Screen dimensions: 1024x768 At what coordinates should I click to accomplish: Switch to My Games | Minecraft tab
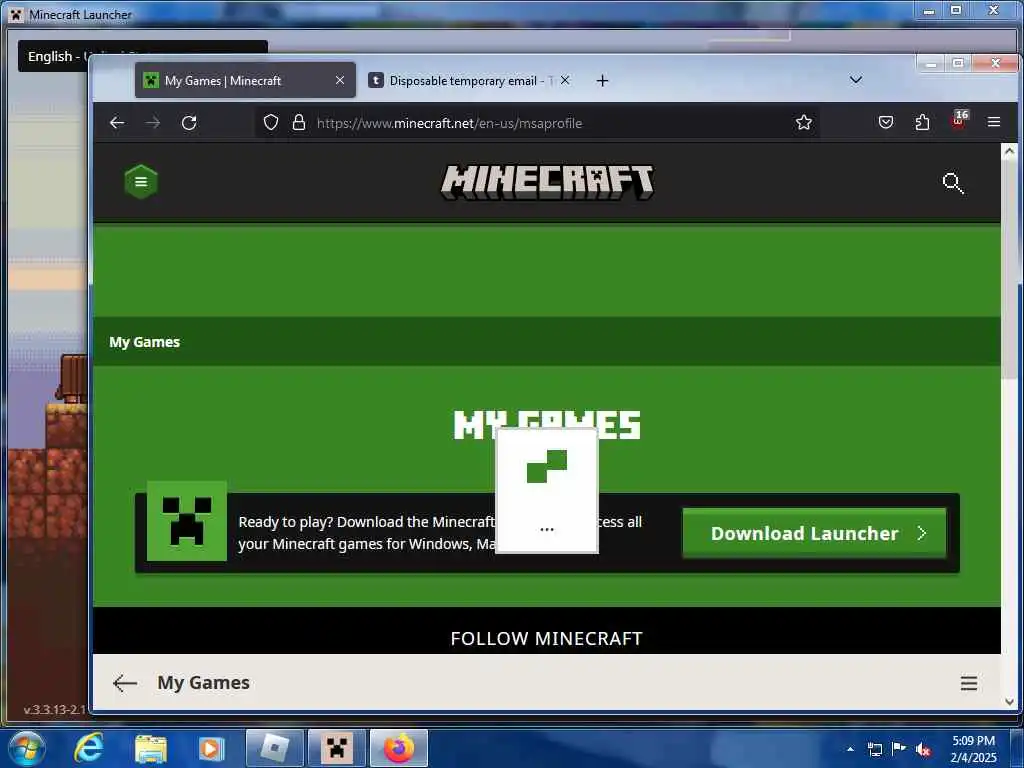click(x=245, y=80)
